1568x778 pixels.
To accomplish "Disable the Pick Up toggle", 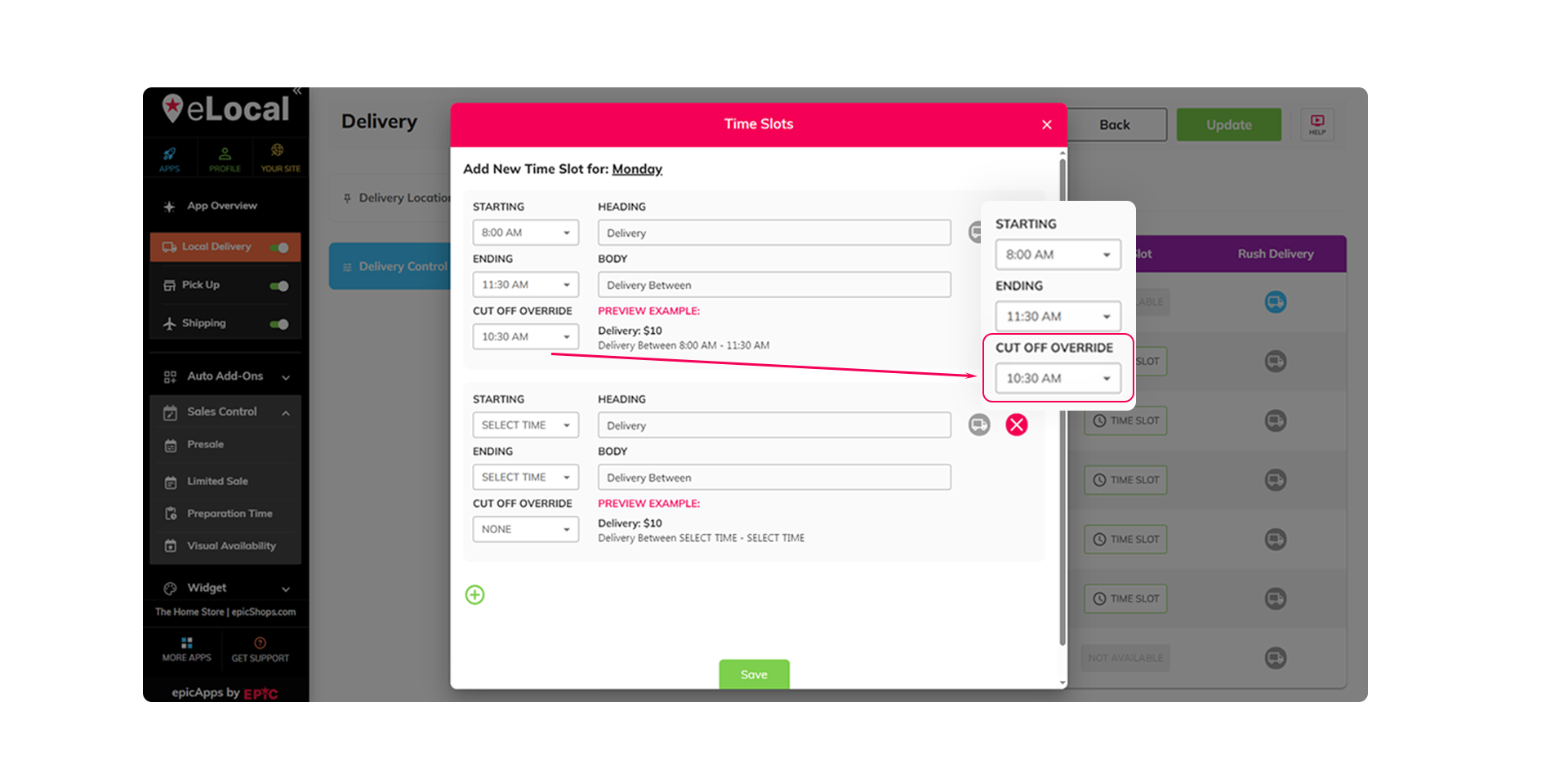I will (278, 286).
